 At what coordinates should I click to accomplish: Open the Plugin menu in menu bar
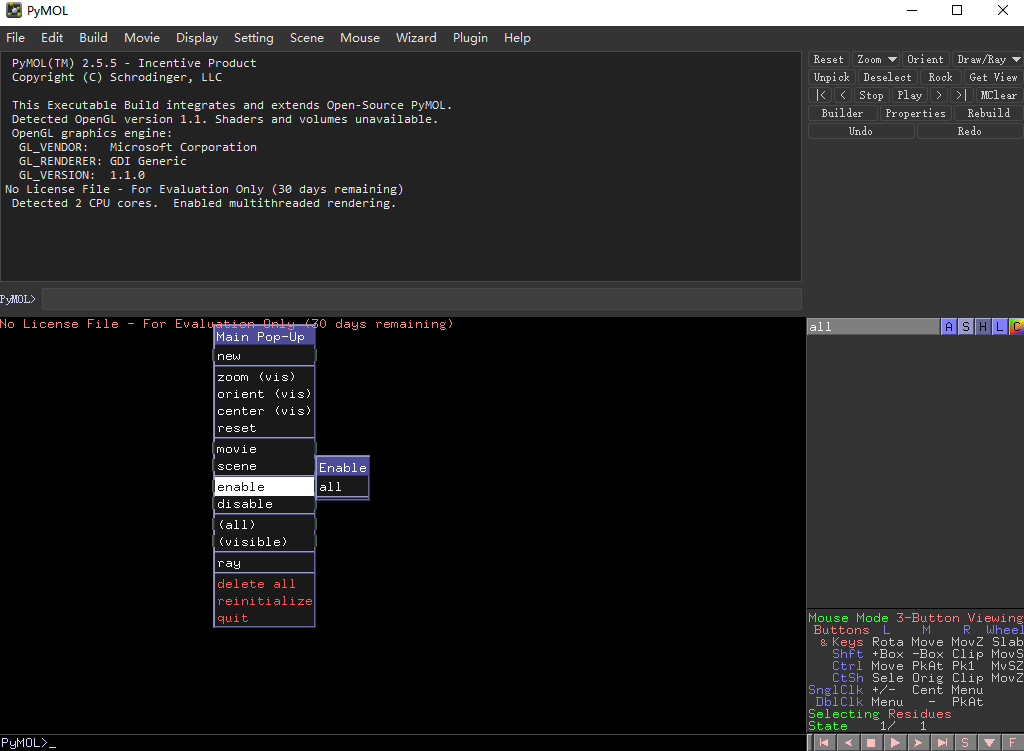470,38
